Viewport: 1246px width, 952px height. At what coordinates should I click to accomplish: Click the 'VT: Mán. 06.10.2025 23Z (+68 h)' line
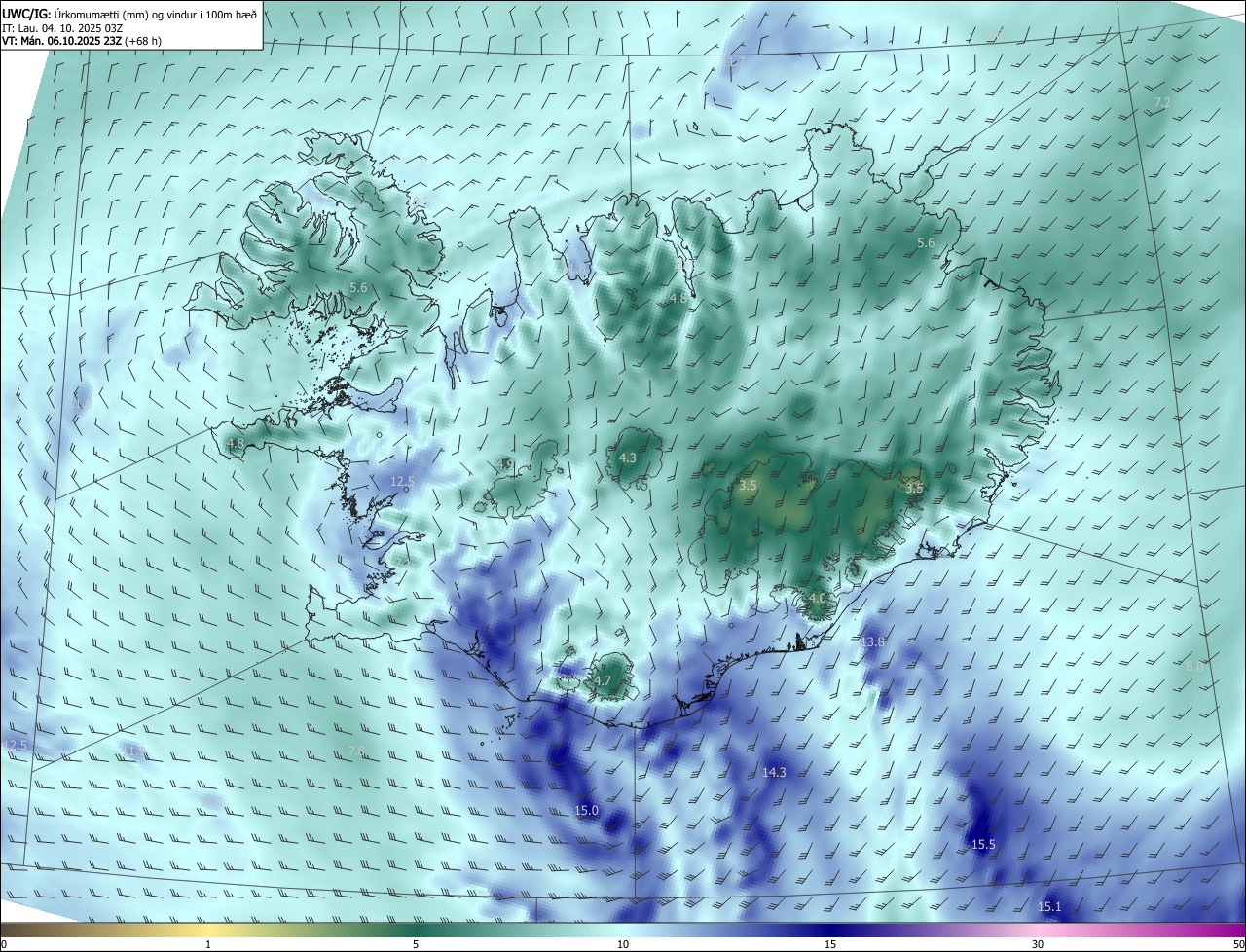(x=81, y=41)
